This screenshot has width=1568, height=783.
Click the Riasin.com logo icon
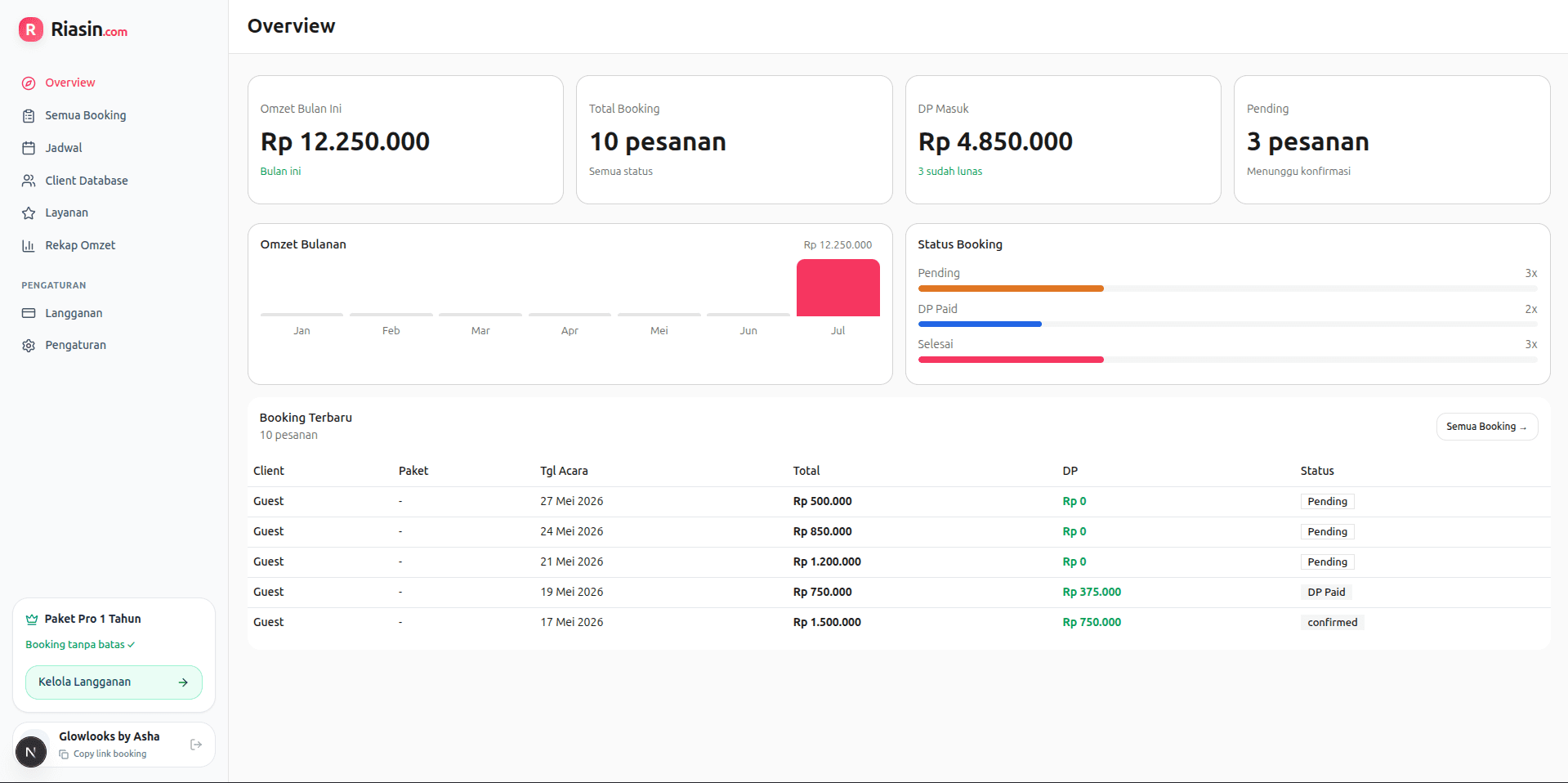point(31,30)
